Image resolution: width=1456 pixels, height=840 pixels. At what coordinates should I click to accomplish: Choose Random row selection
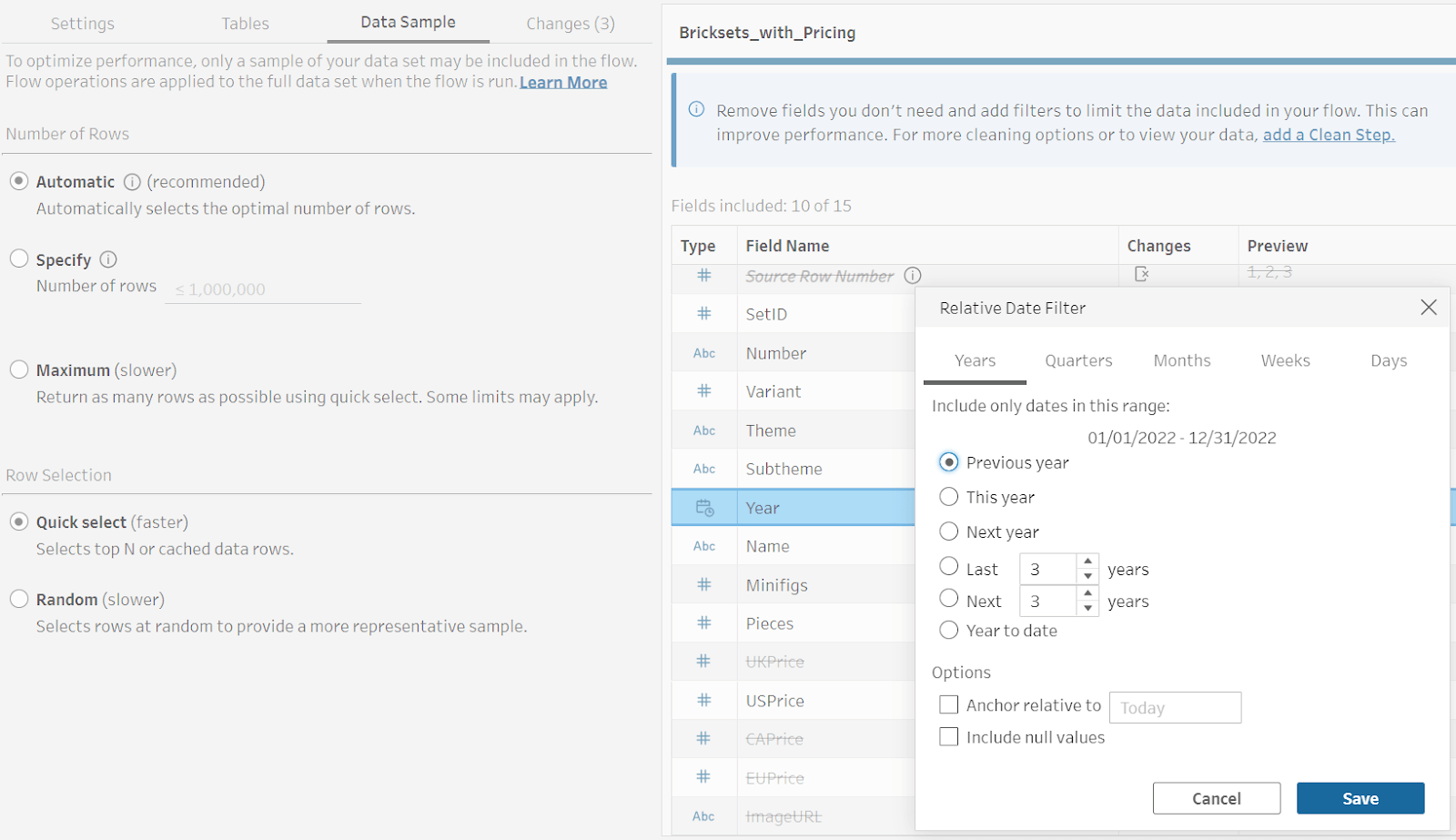pos(19,599)
